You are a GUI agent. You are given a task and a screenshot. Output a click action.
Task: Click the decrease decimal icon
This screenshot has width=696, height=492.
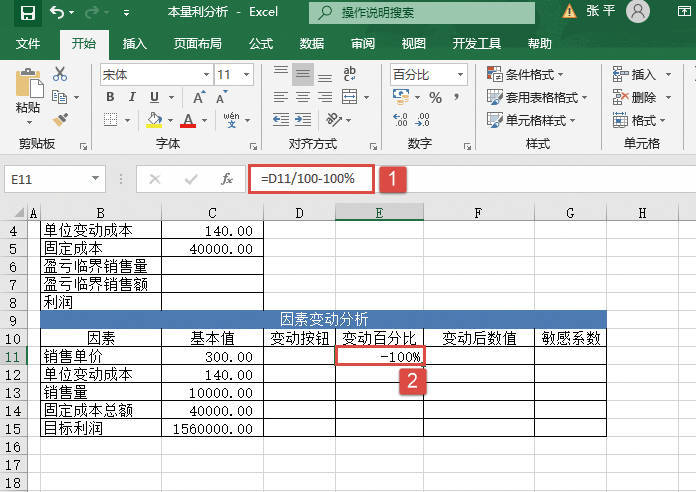422,119
